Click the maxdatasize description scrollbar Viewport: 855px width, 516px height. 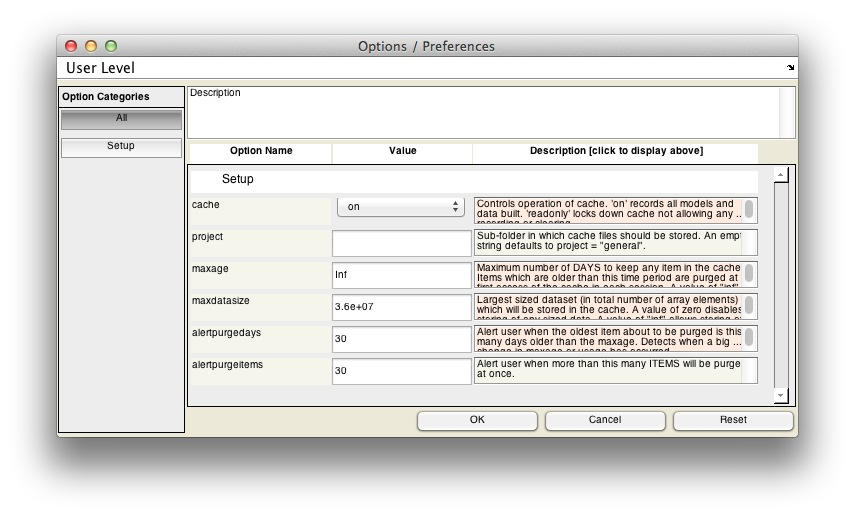pyautogui.click(x=750, y=306)
